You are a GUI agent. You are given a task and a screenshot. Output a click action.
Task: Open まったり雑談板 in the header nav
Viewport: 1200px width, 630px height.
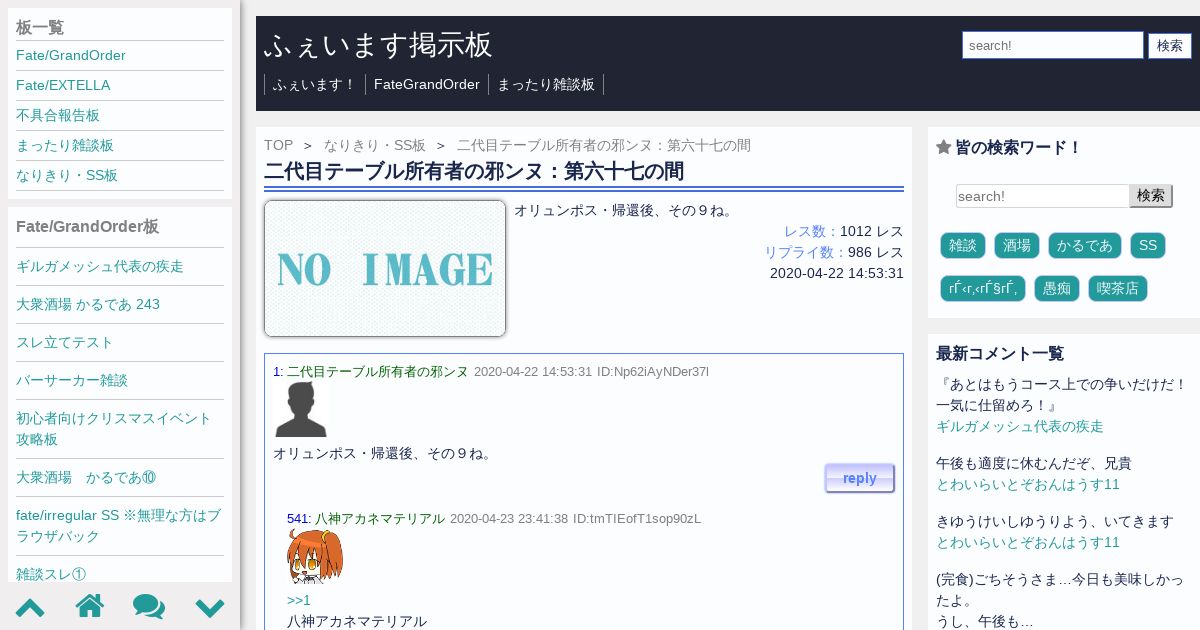tap(546, 84)
